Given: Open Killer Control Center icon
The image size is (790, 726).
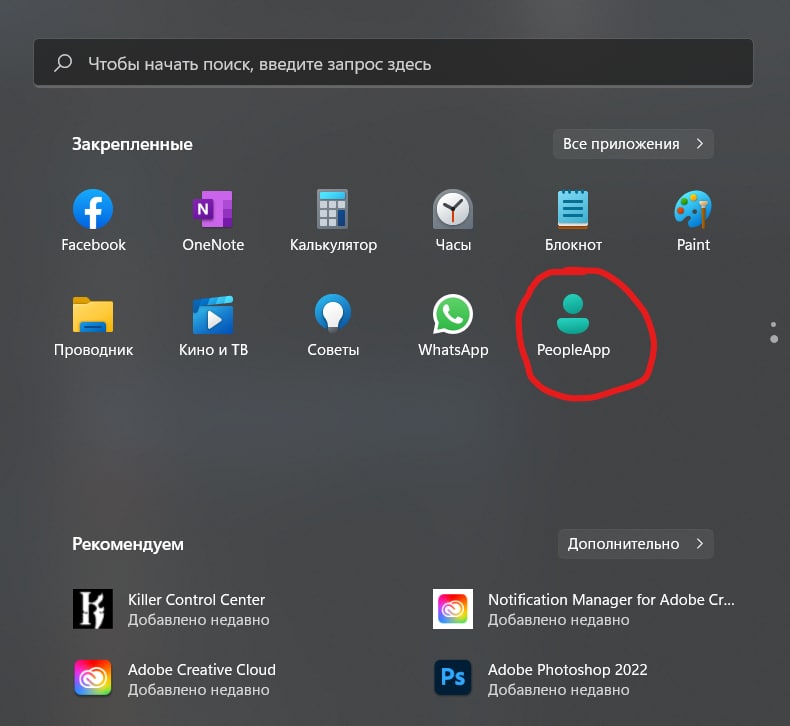Looking at the screenshot, I should tap(93, 609).
